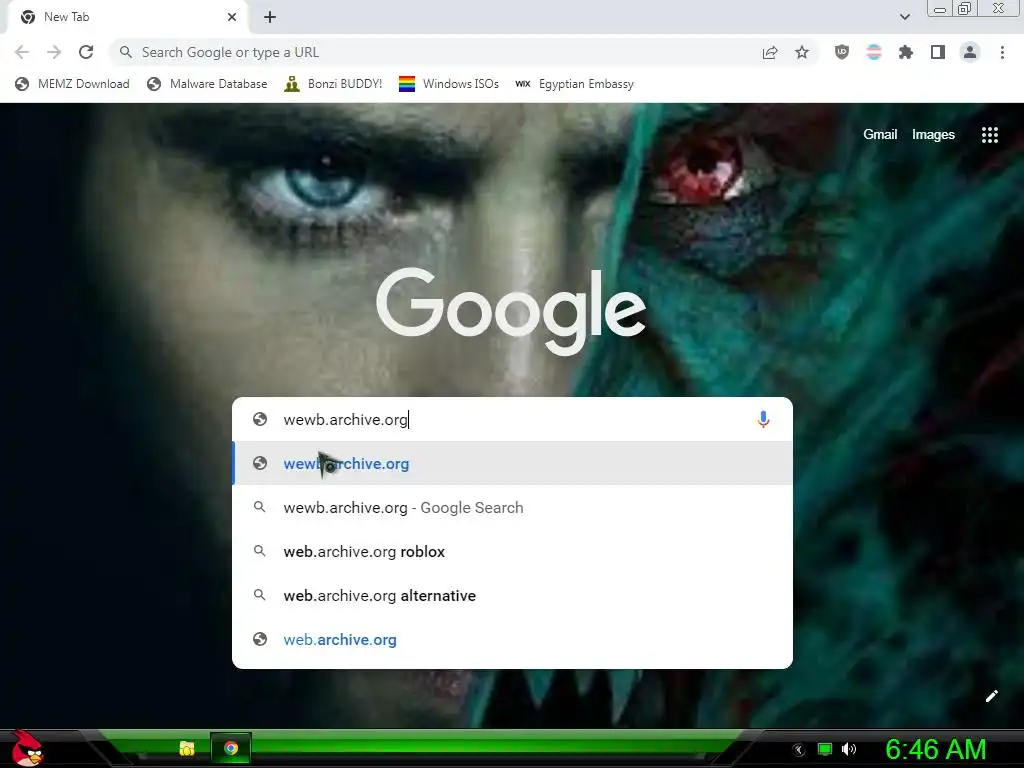1024x768 pixels.
Task: Select 'web.archive.org alternative' suggestion
Action: (512, 596)
